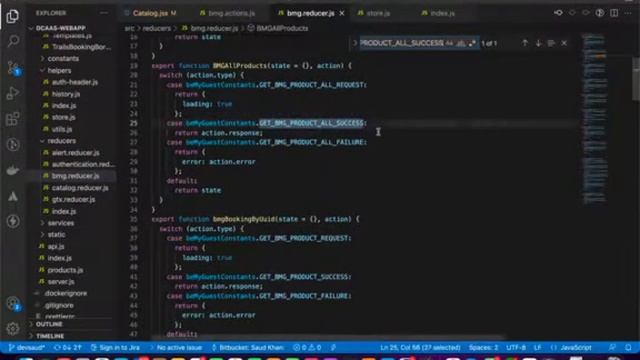Click Ln 25, Col 66 cursor position

(420, 347)
